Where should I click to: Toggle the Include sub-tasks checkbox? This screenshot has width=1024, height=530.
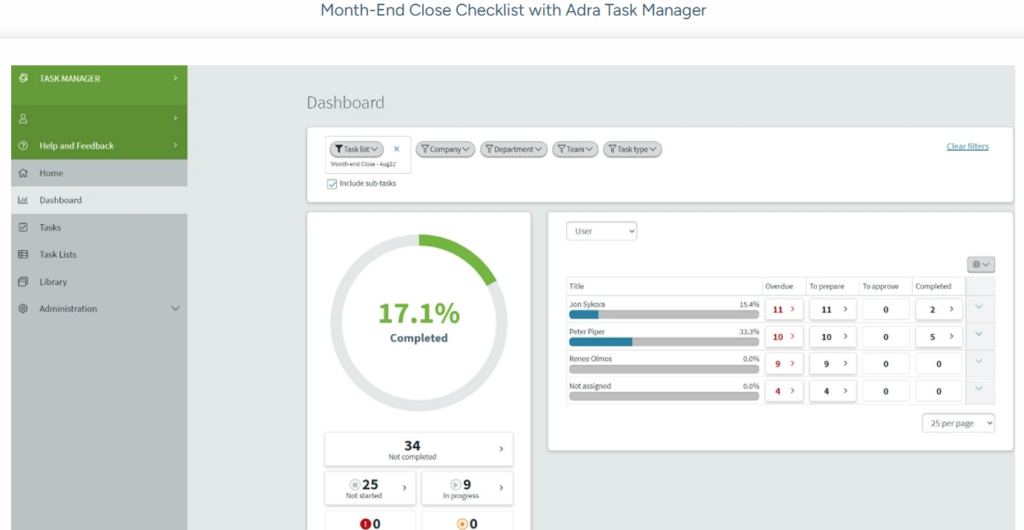click(x=332, y=184)
